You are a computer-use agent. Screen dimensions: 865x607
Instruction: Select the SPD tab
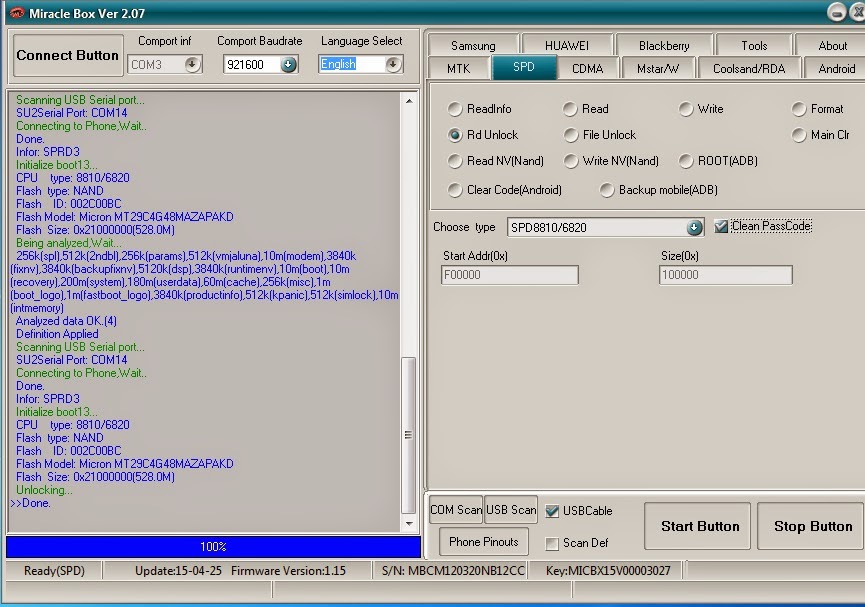pyautogui.click(x=524, y=67)
